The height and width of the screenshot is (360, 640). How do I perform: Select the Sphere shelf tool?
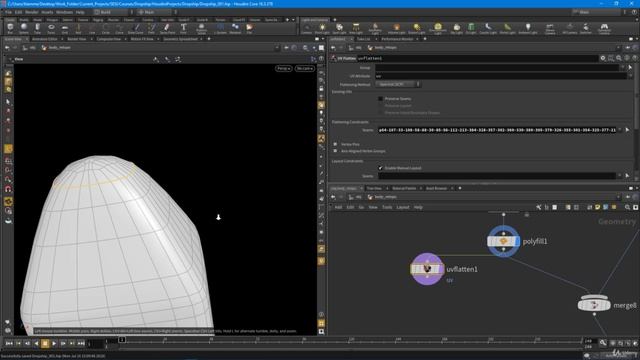click(x=24, y=29)
